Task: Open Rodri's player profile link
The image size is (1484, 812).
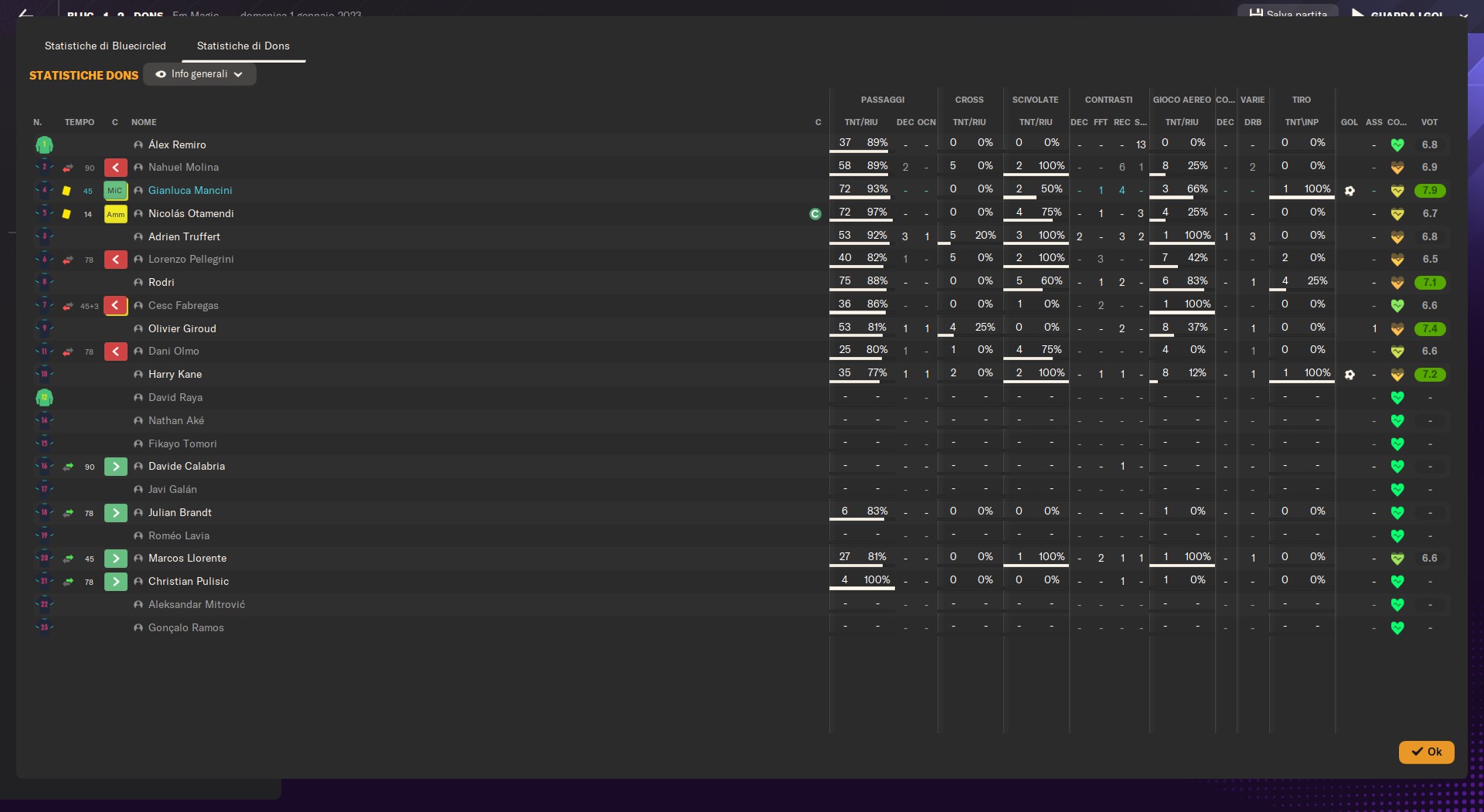Action: click(162, 283)
